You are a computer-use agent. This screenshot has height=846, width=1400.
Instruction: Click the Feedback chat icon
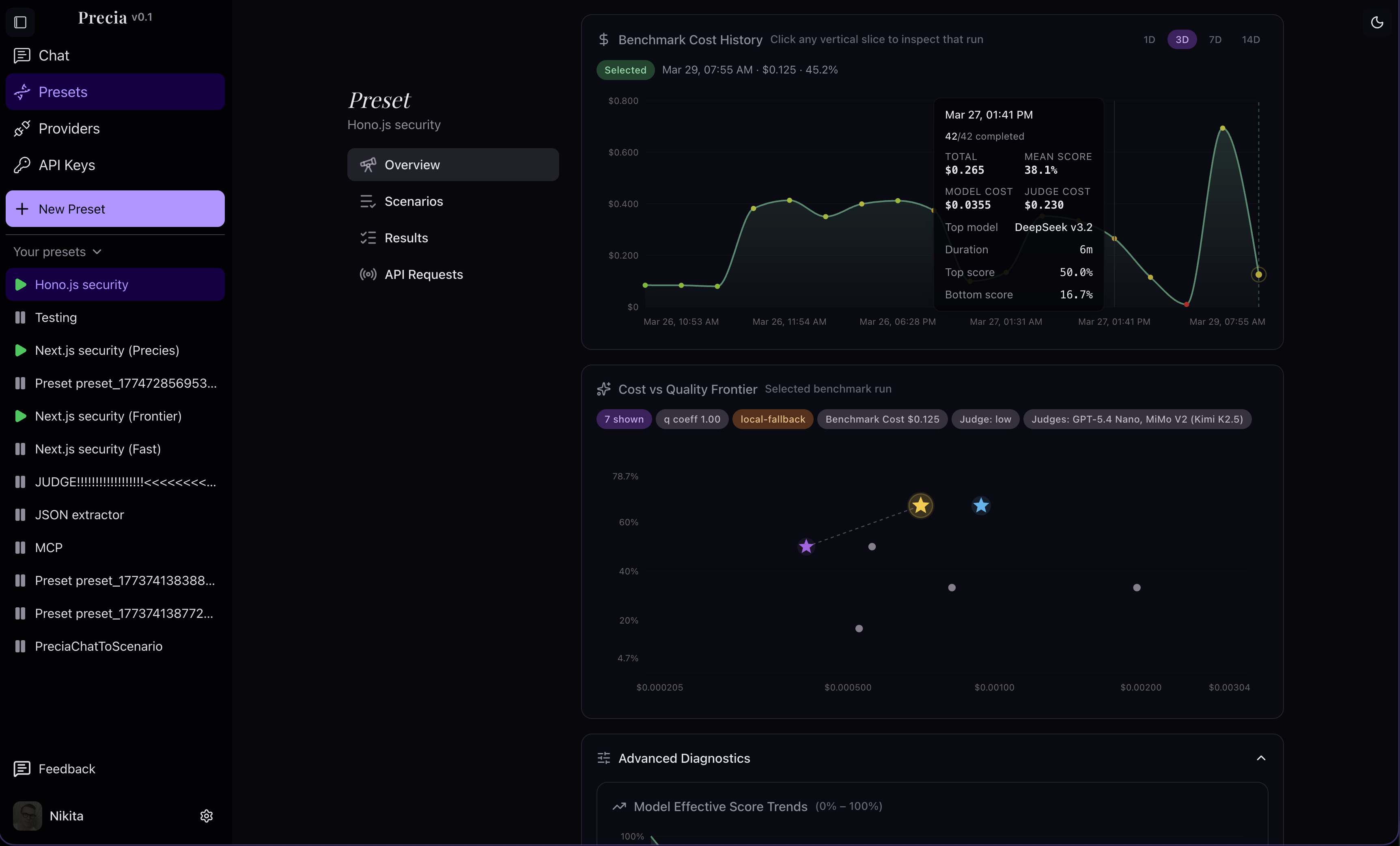(22, 769)
